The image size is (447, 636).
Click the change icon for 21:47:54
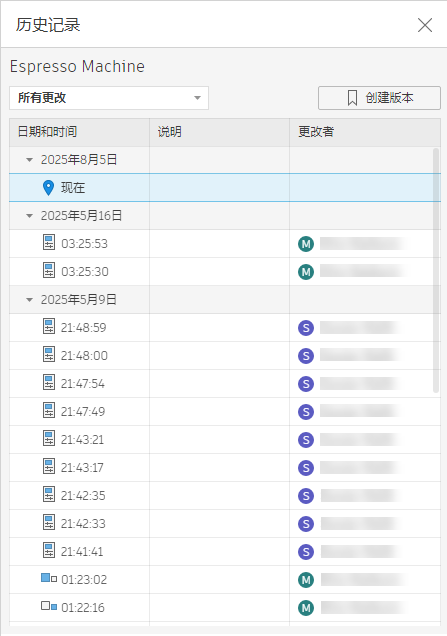[x=49, y=382]
